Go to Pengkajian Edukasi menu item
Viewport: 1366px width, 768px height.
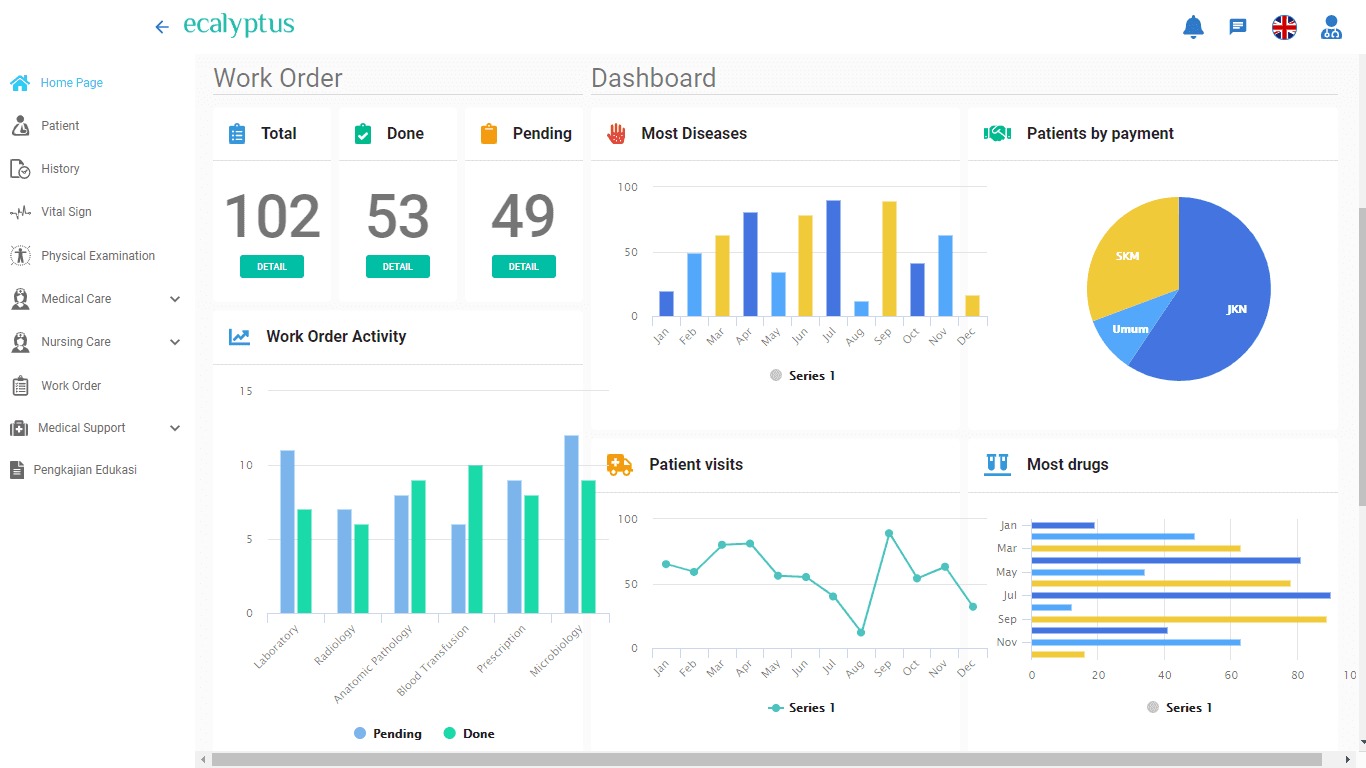click(85, 470)
